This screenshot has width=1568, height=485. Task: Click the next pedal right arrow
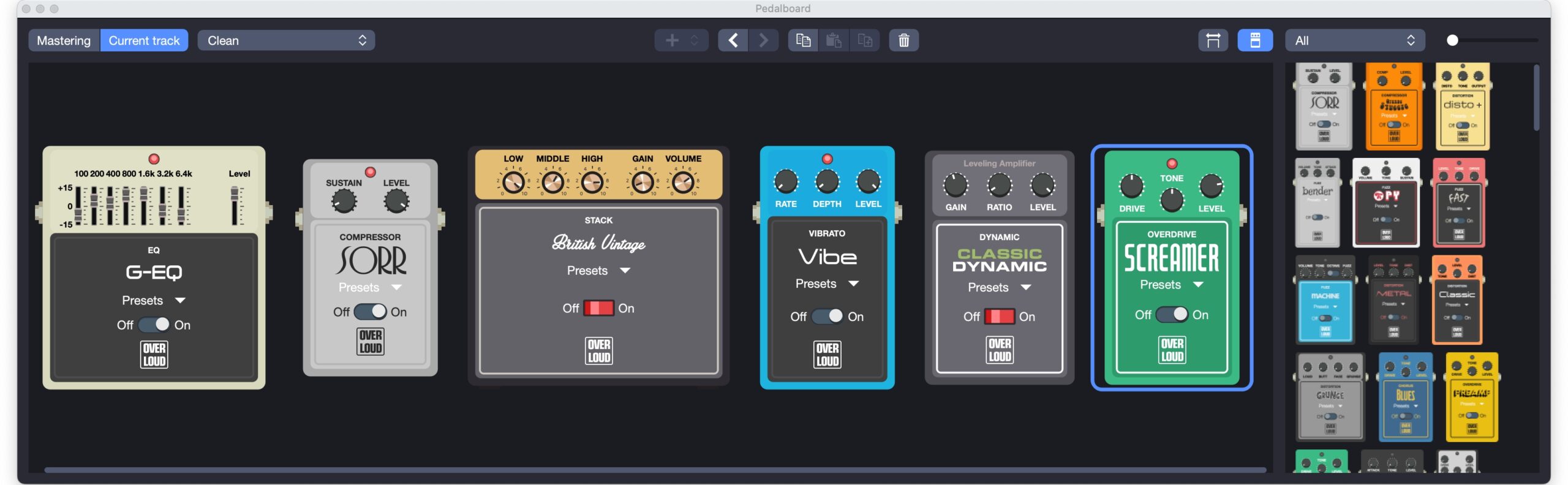click(x=763, y=40)
